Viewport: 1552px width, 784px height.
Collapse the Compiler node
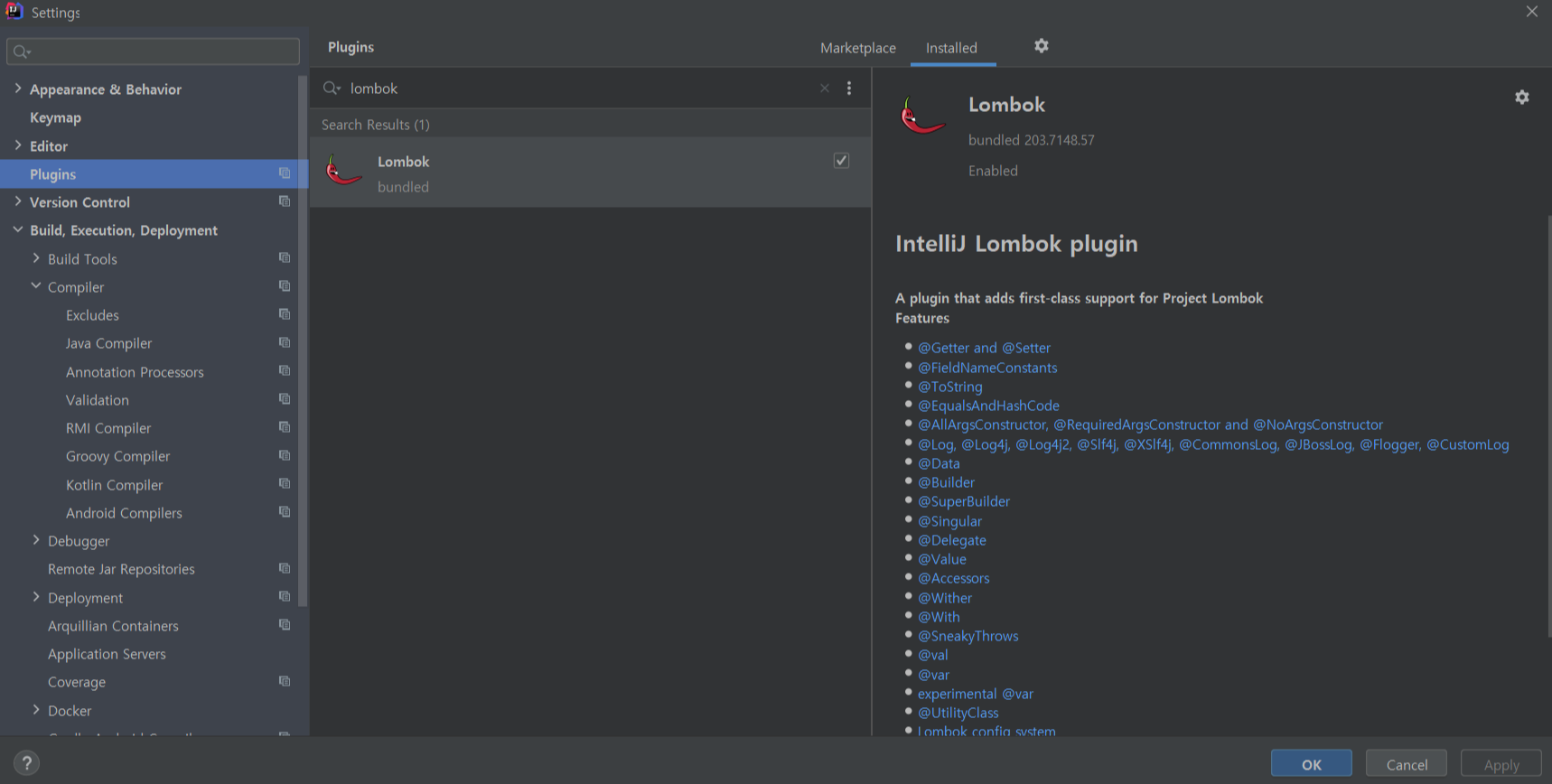point(36,286)
